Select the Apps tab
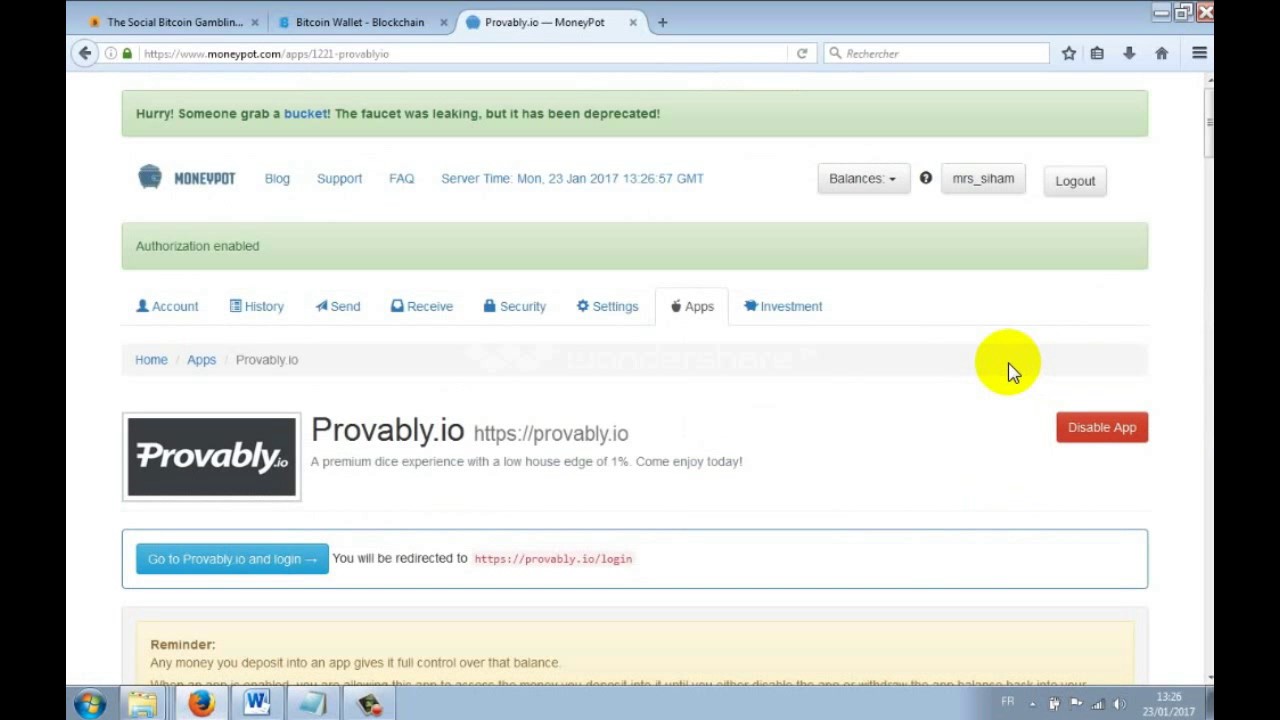The image size is (1280, 720). (x=692, y=306)
